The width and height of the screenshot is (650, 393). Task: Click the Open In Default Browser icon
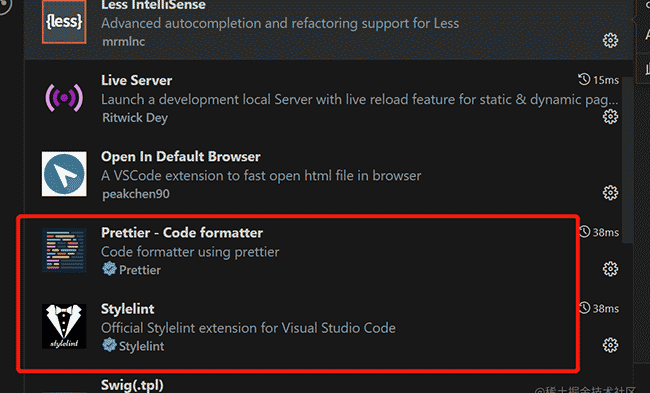tap(64, 174)
